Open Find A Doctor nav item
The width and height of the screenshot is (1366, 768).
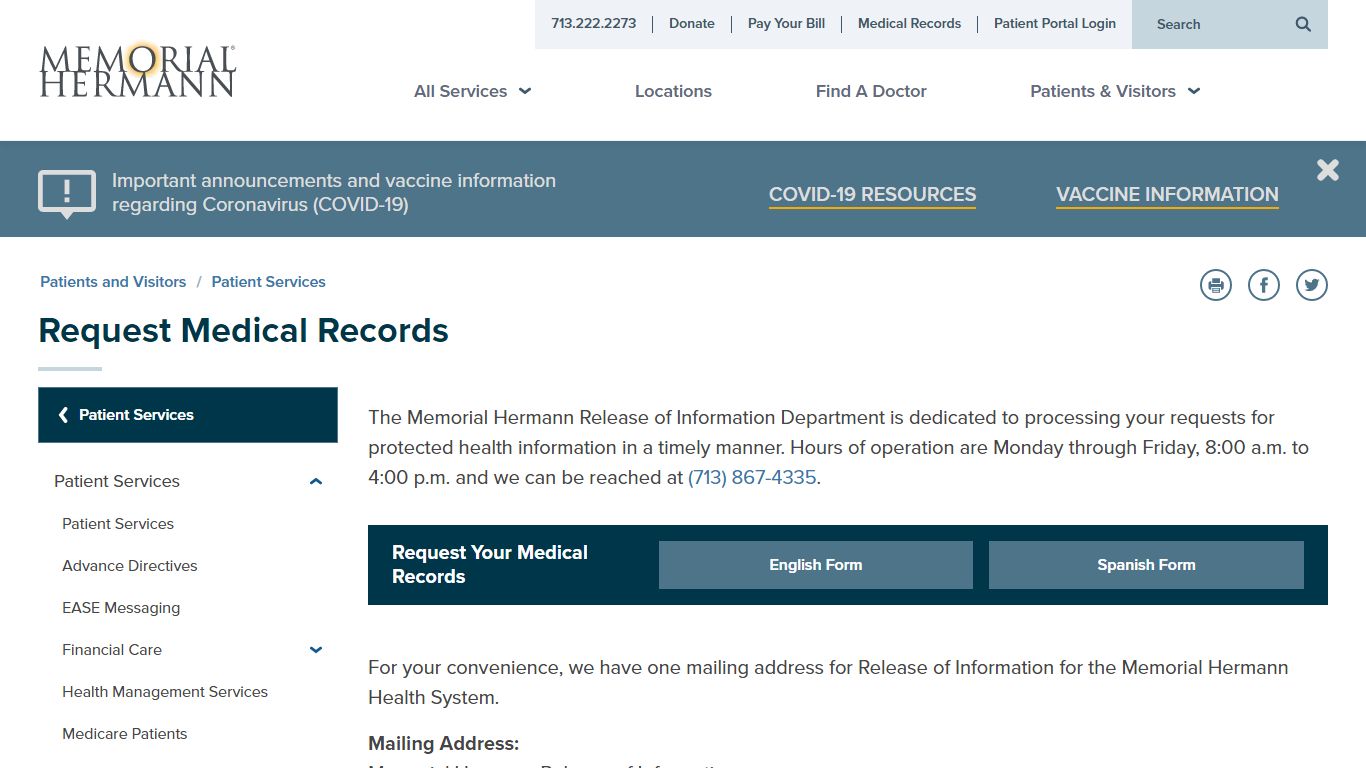pyautogui.click(x=871, y=91)
